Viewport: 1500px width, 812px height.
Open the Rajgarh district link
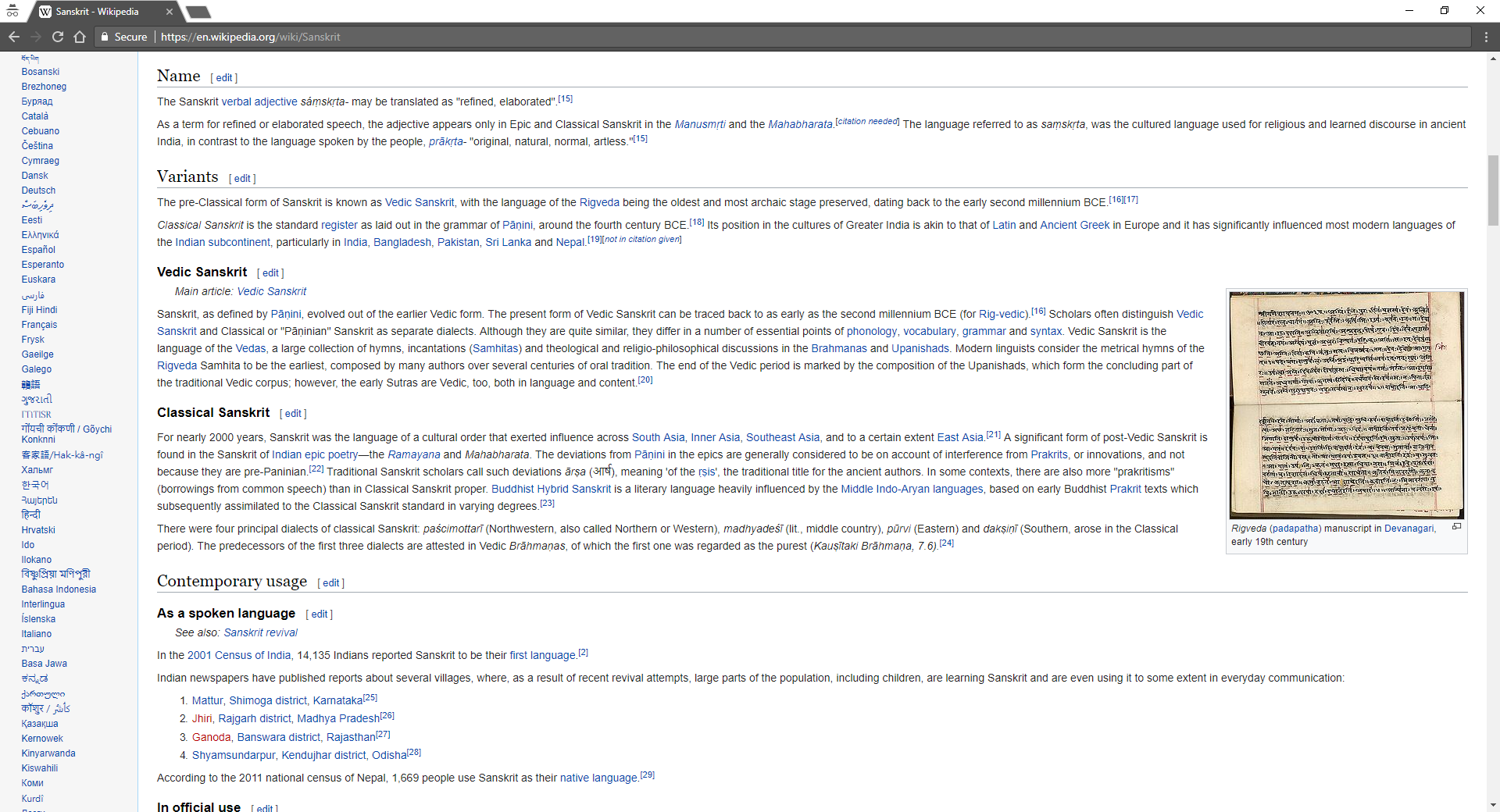[255, 718]
